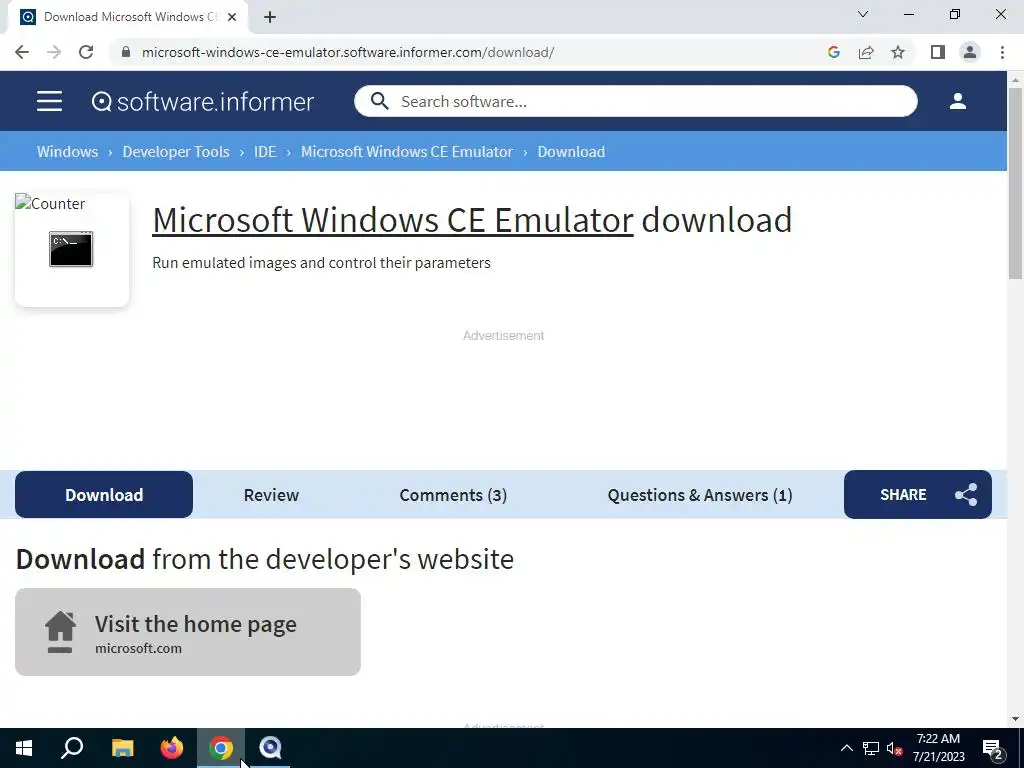
Task: Select the Download tab
Action: (x=104, y=494)
